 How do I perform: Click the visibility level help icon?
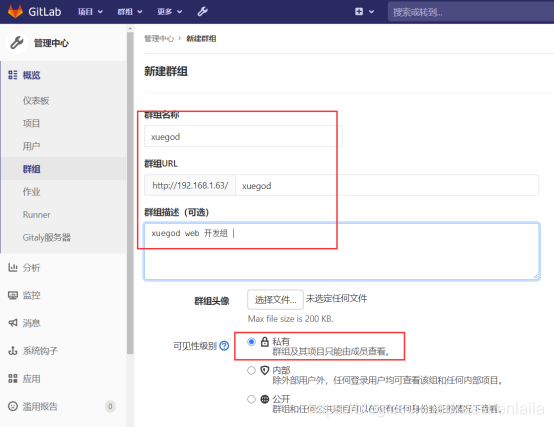tap(224, 345)
